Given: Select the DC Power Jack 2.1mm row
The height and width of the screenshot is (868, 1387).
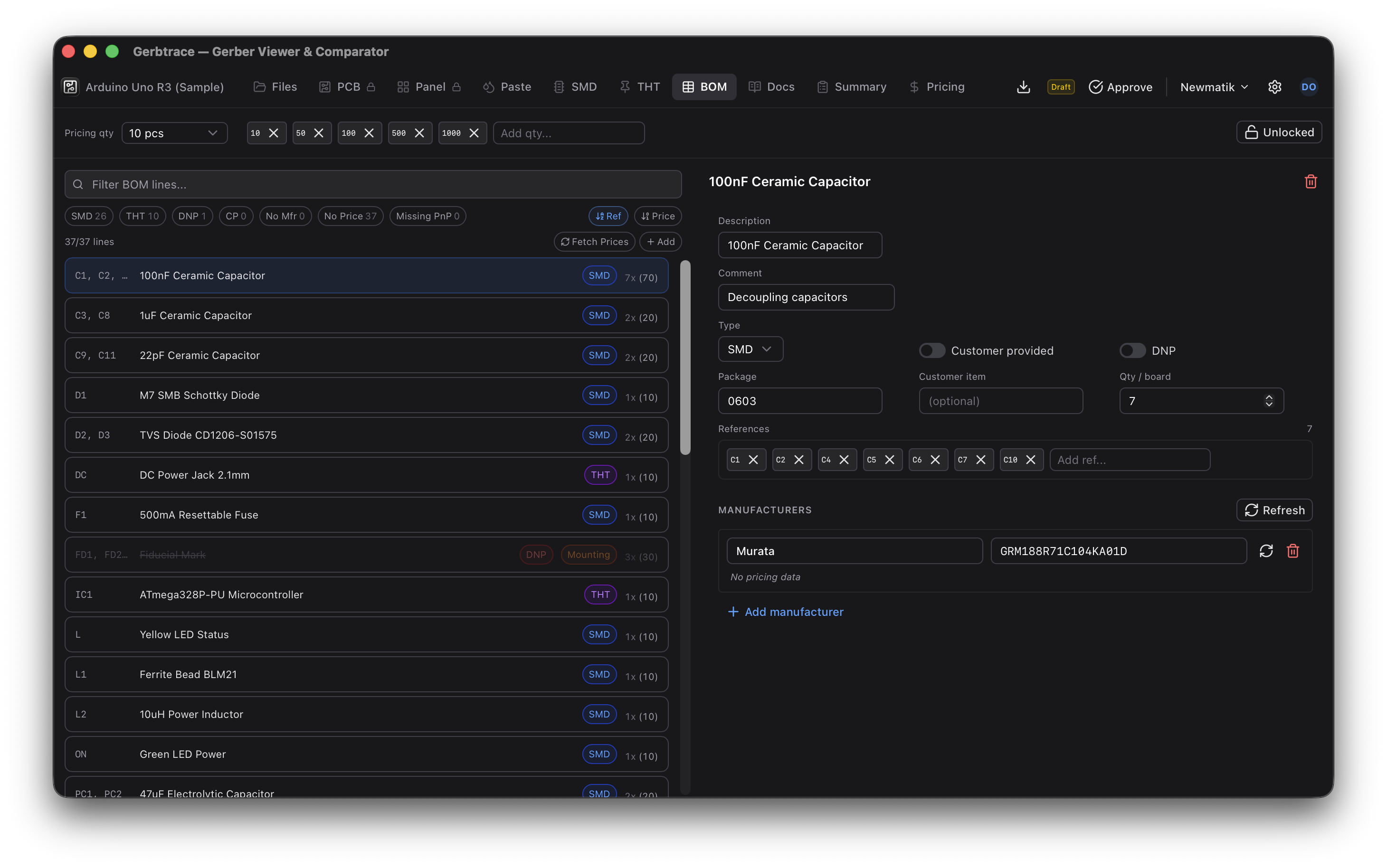Looking at the screenshot, I should coord(366,475).
